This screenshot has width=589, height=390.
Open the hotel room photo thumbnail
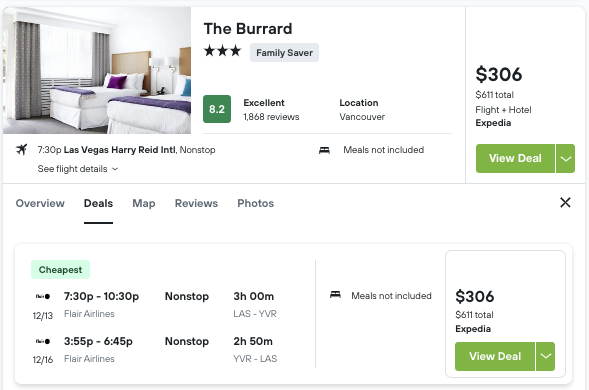coord(97,70)
